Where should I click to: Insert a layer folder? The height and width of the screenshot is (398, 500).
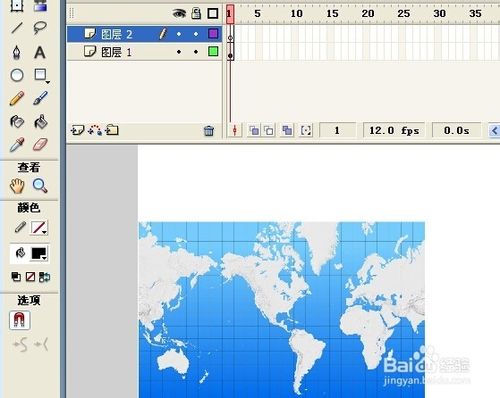point(112,130)
